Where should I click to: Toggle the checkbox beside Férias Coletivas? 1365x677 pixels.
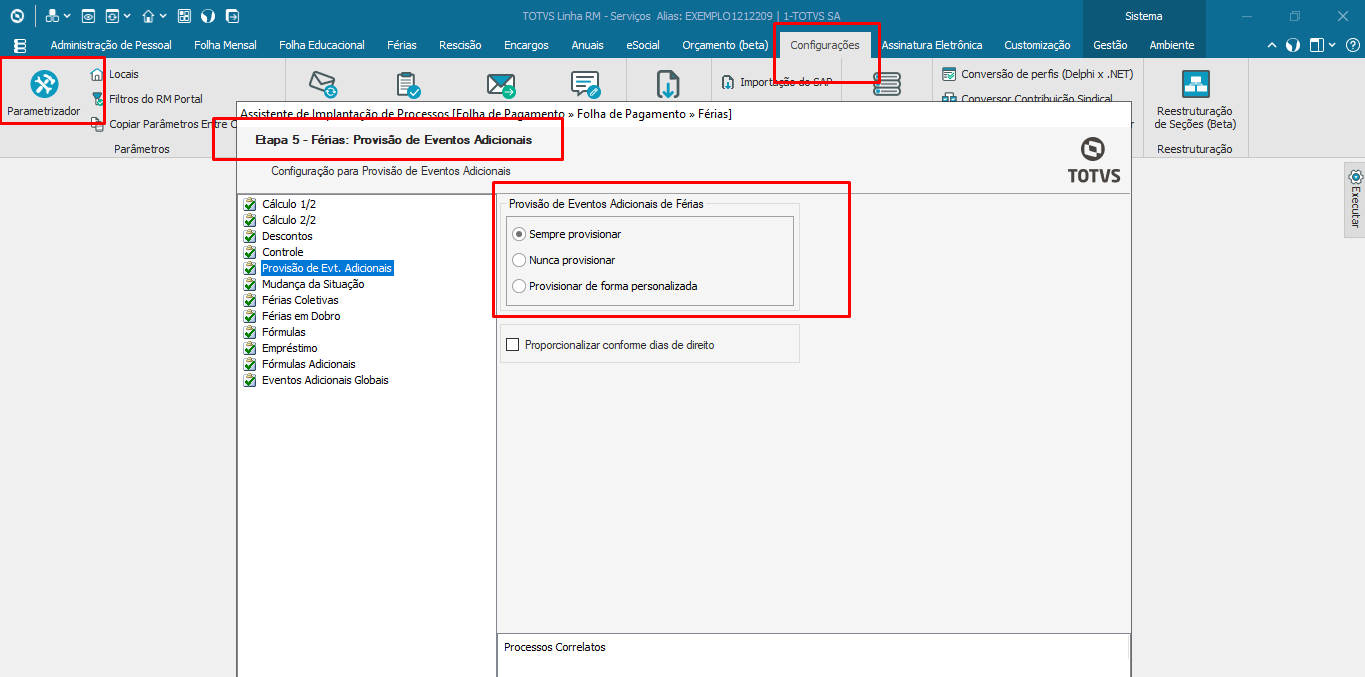(250, 300)
